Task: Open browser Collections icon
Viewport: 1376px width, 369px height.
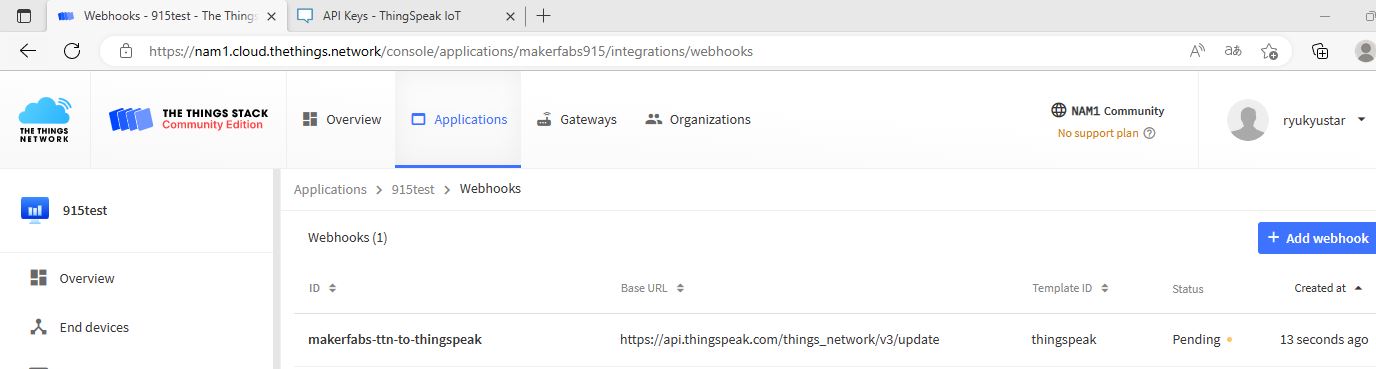Action: click(x=1320, y=51)
